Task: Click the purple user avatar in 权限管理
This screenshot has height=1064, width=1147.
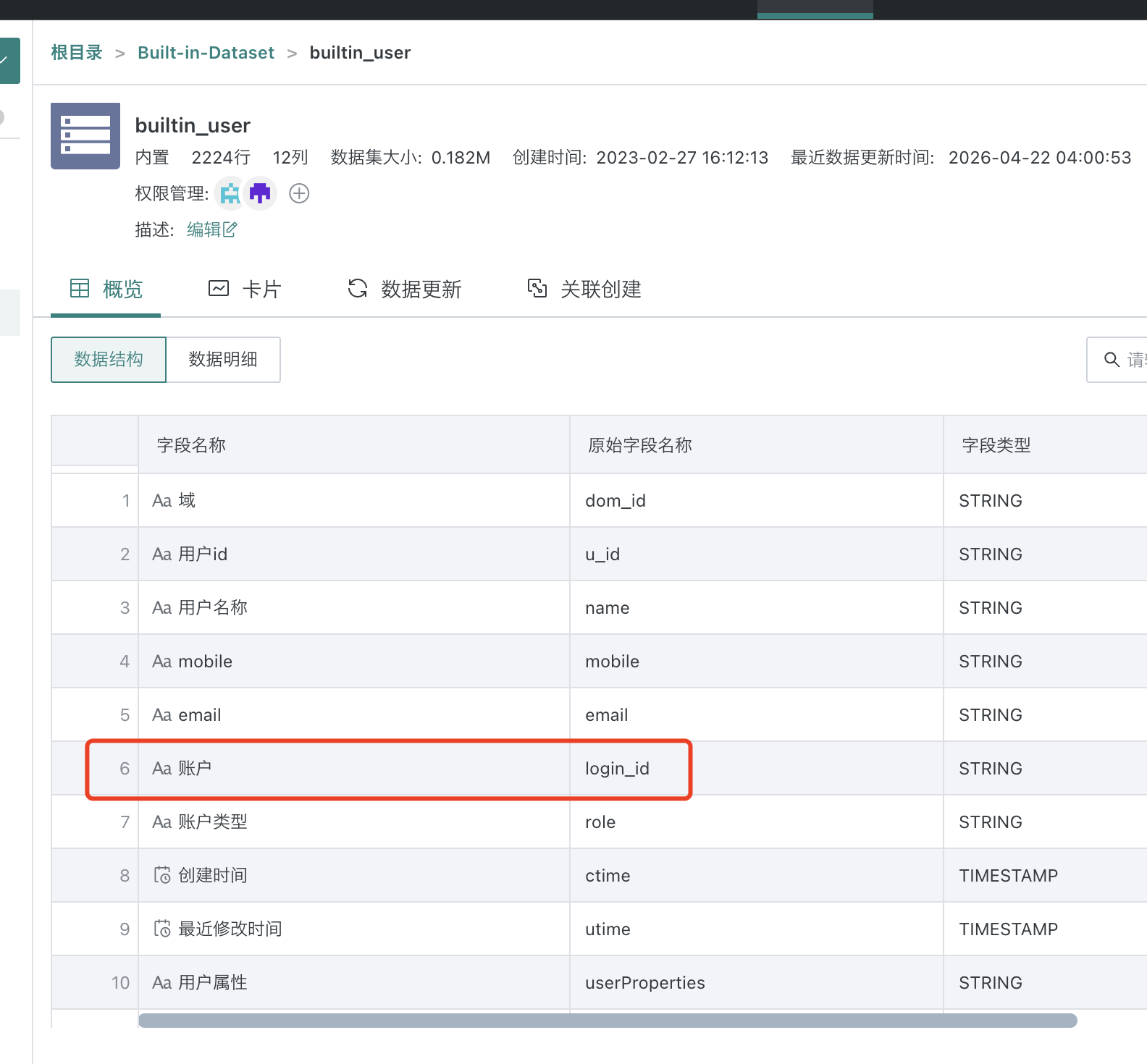Action: [260, 193]
